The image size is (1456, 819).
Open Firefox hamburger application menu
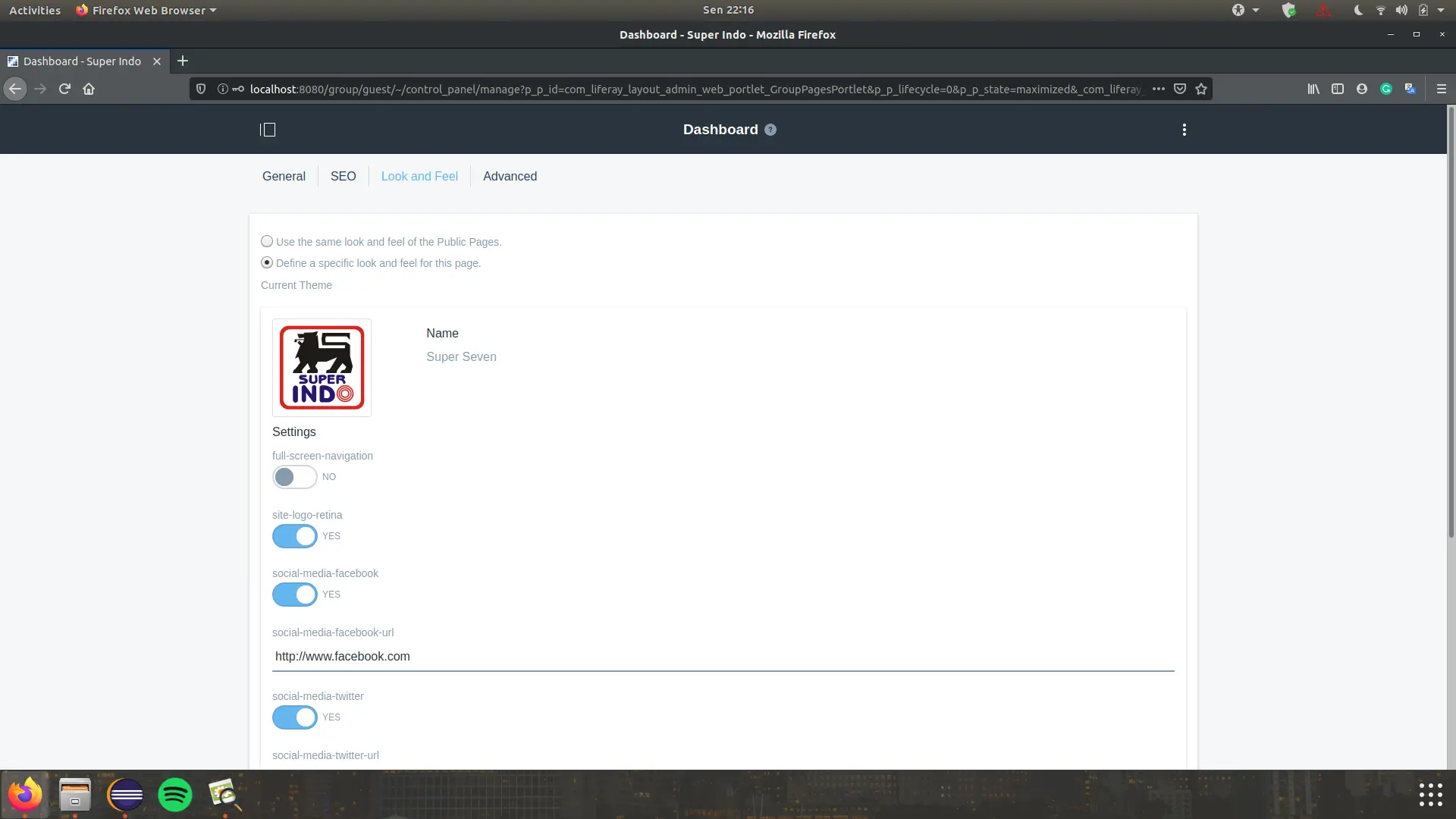point(1441,89)
